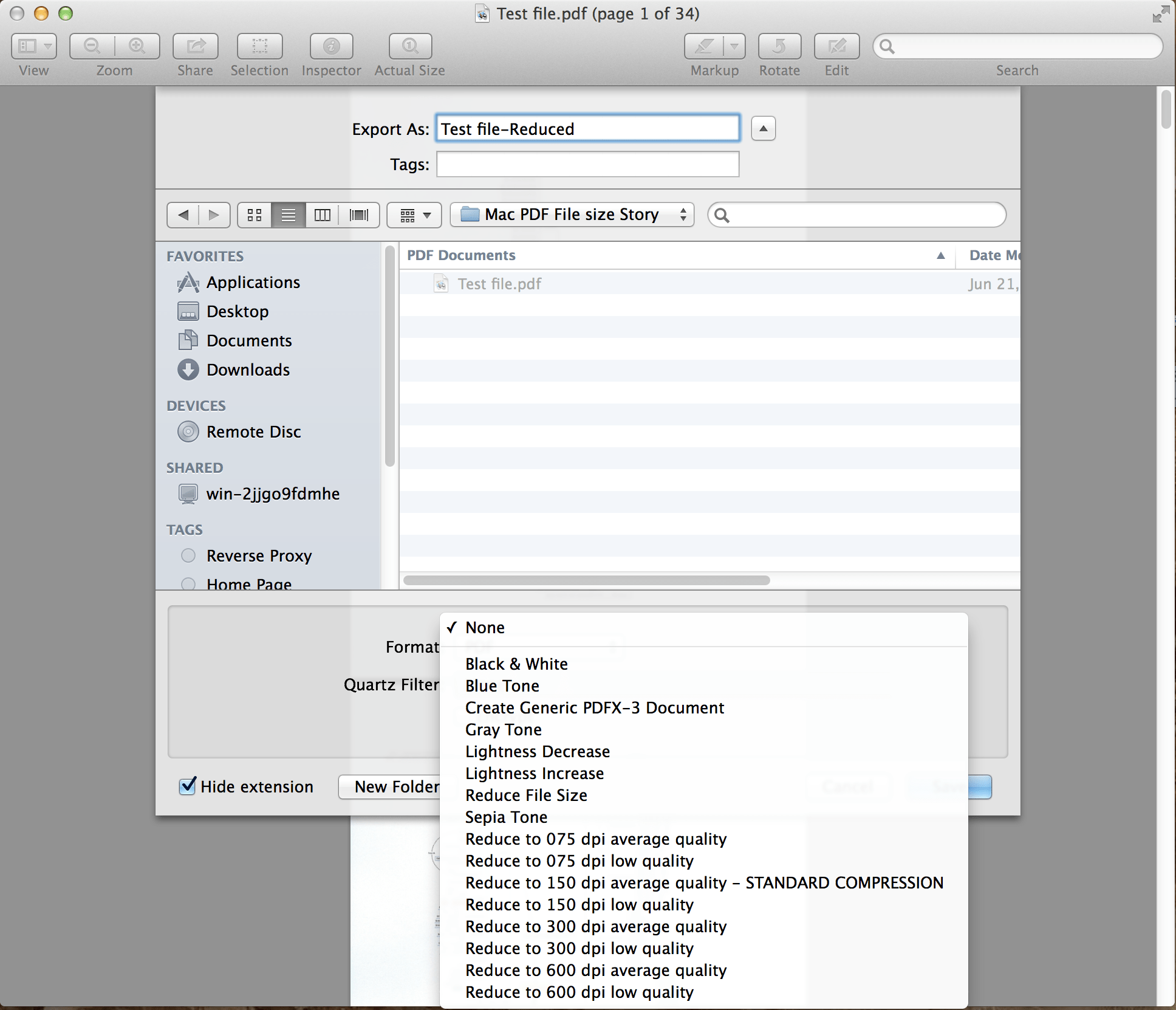The width and height of the screenshot is (1176, 1010).
Task: Switch to column view mode
Action: (x=323, y=215)
